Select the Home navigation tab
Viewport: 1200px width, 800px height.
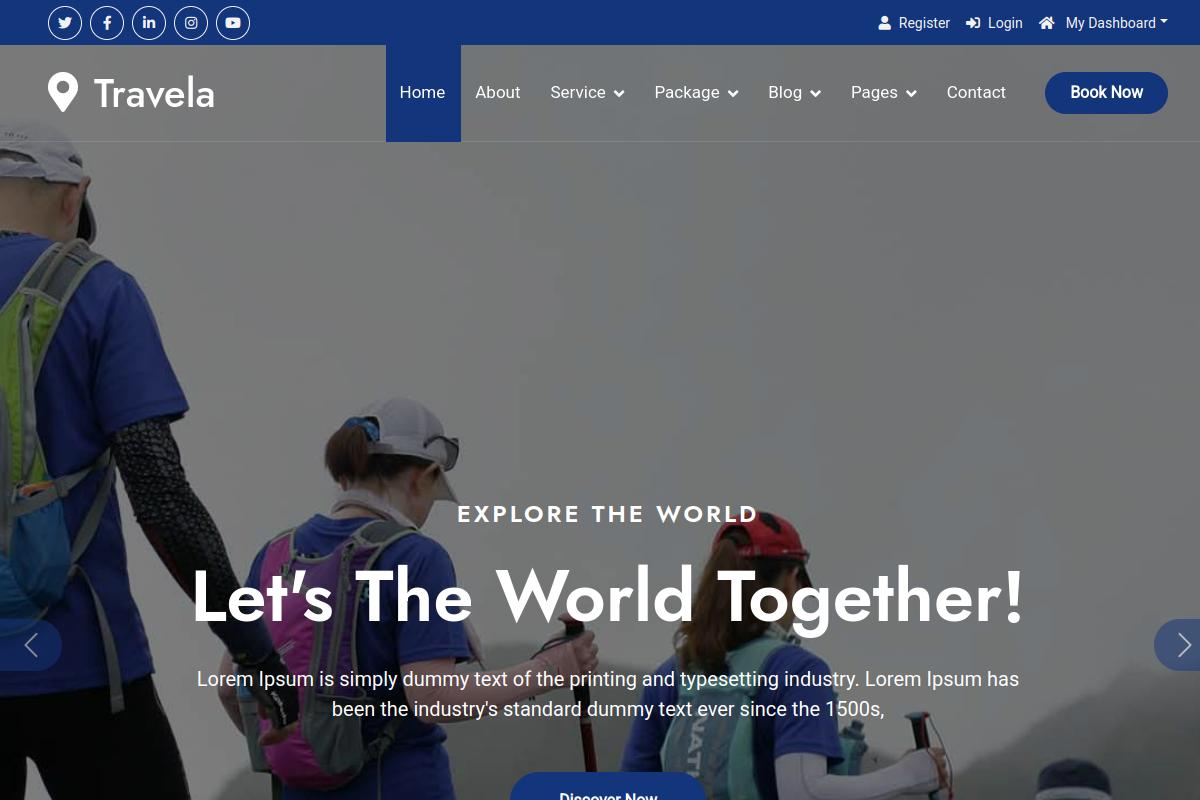[x=423, y=93]
